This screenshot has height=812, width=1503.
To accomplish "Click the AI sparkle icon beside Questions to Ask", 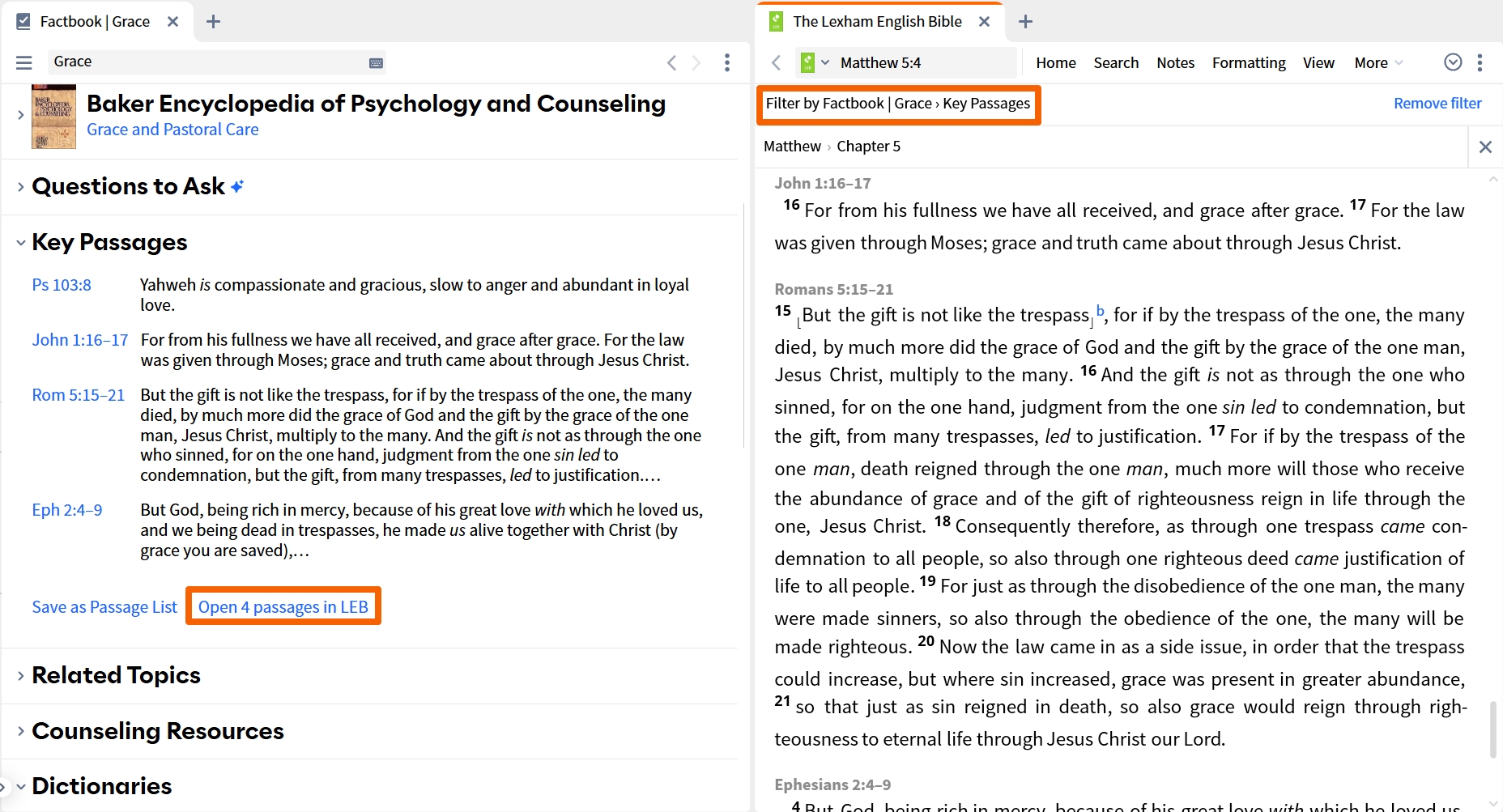I will (237, 186).
